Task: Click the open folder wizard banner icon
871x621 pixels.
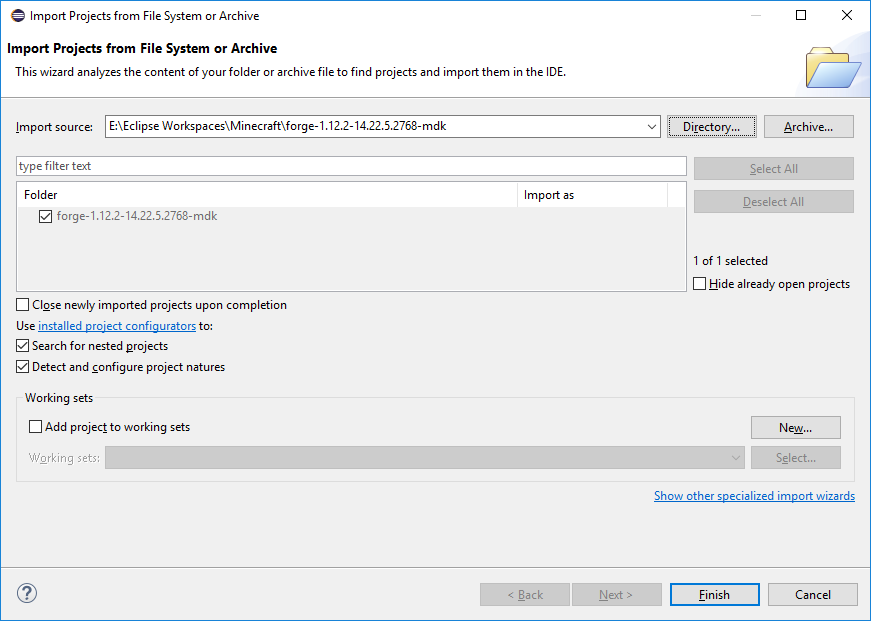Action: (x=833, y=68)
